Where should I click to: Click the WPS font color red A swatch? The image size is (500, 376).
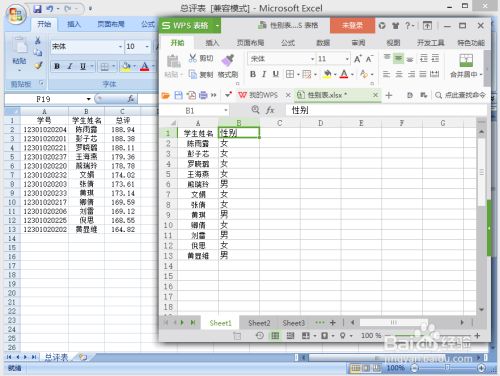coord(344,74)
